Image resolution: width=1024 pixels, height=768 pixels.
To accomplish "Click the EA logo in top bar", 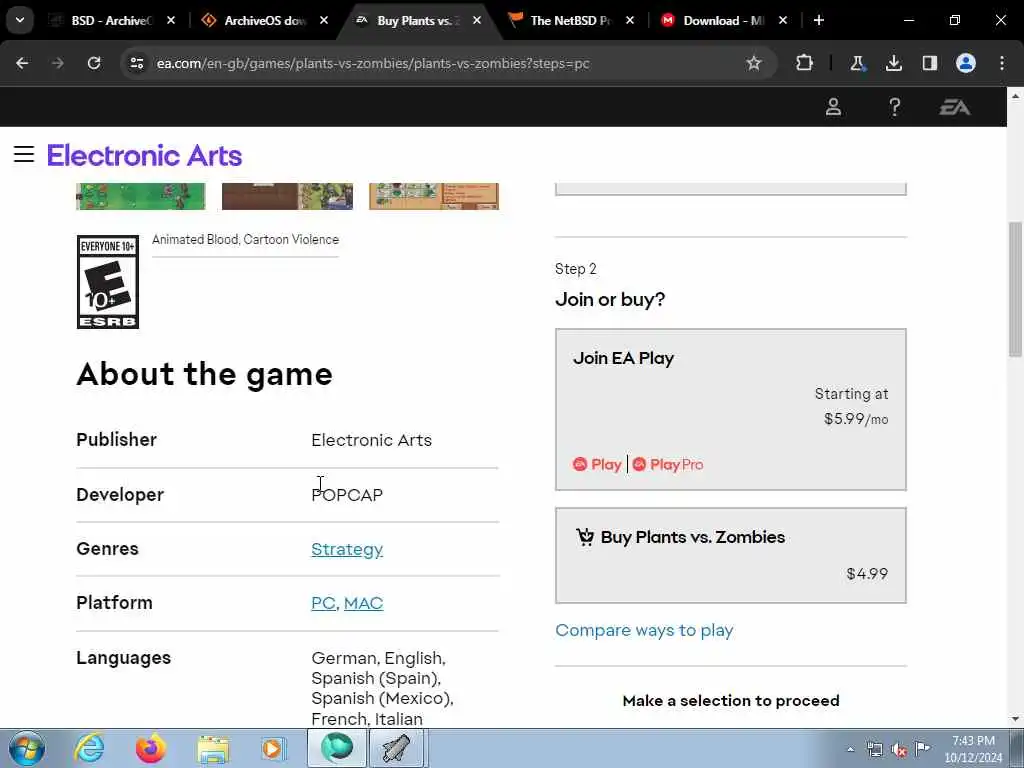I will coord(955,107).
